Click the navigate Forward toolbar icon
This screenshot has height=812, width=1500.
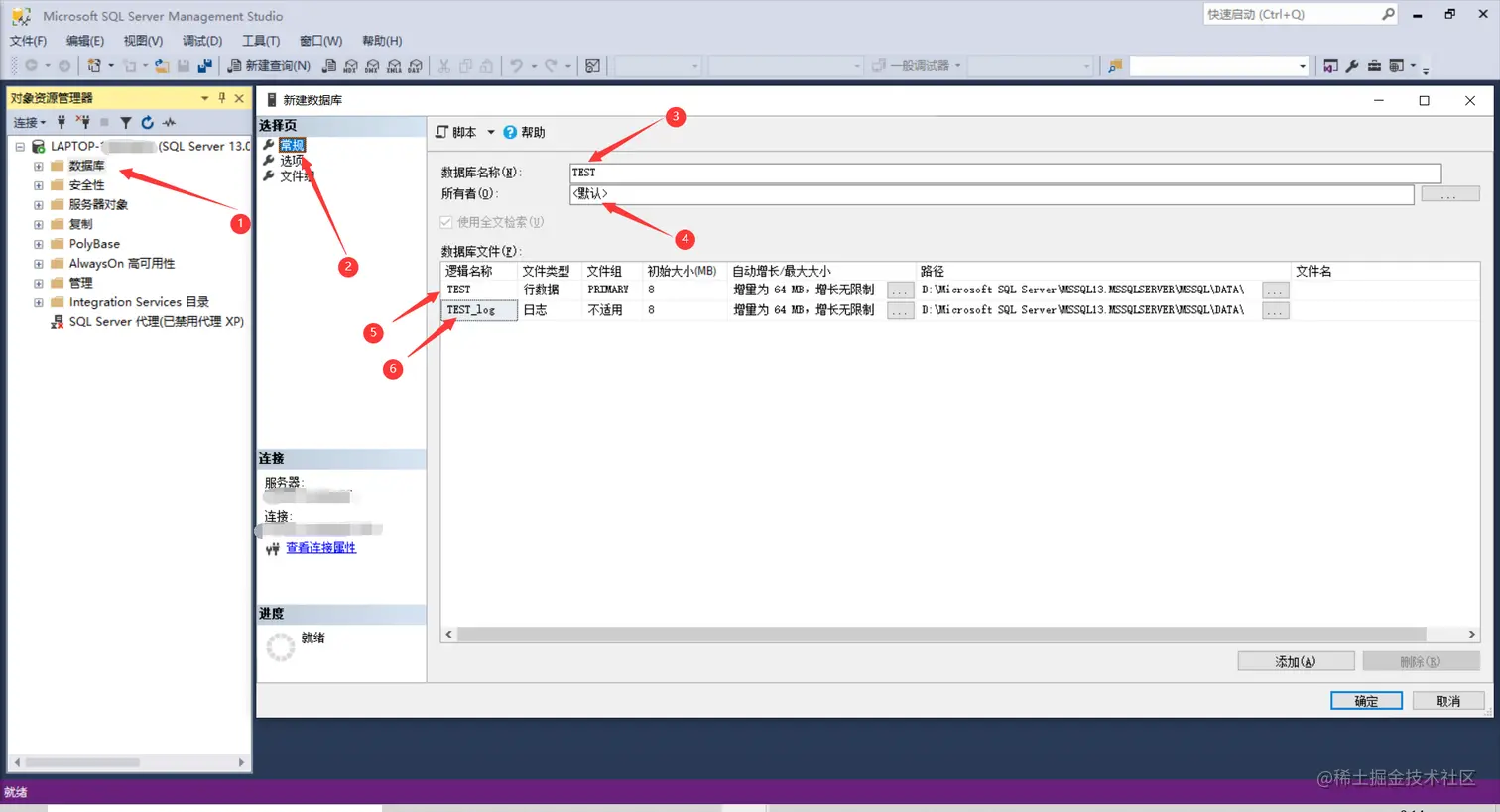(64, 66)
